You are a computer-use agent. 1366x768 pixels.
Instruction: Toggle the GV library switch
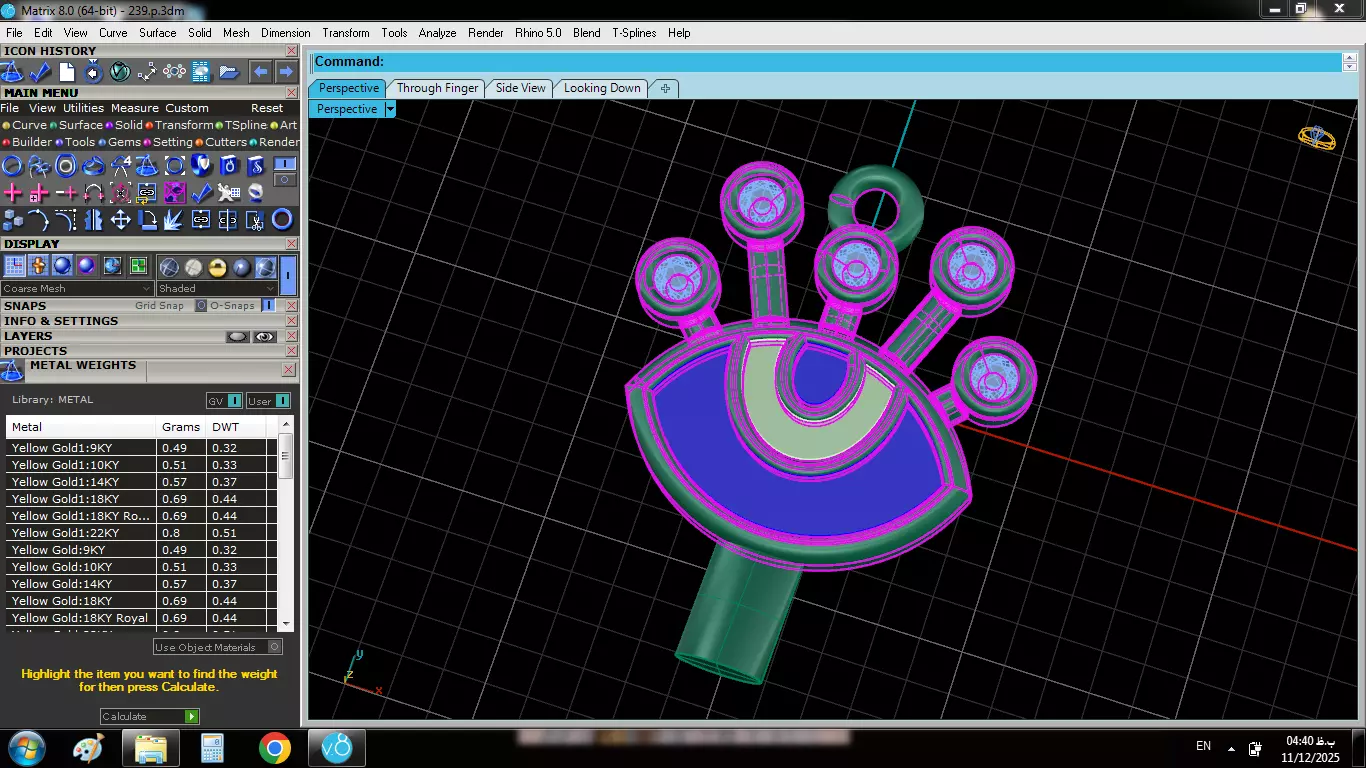(224, 401)
